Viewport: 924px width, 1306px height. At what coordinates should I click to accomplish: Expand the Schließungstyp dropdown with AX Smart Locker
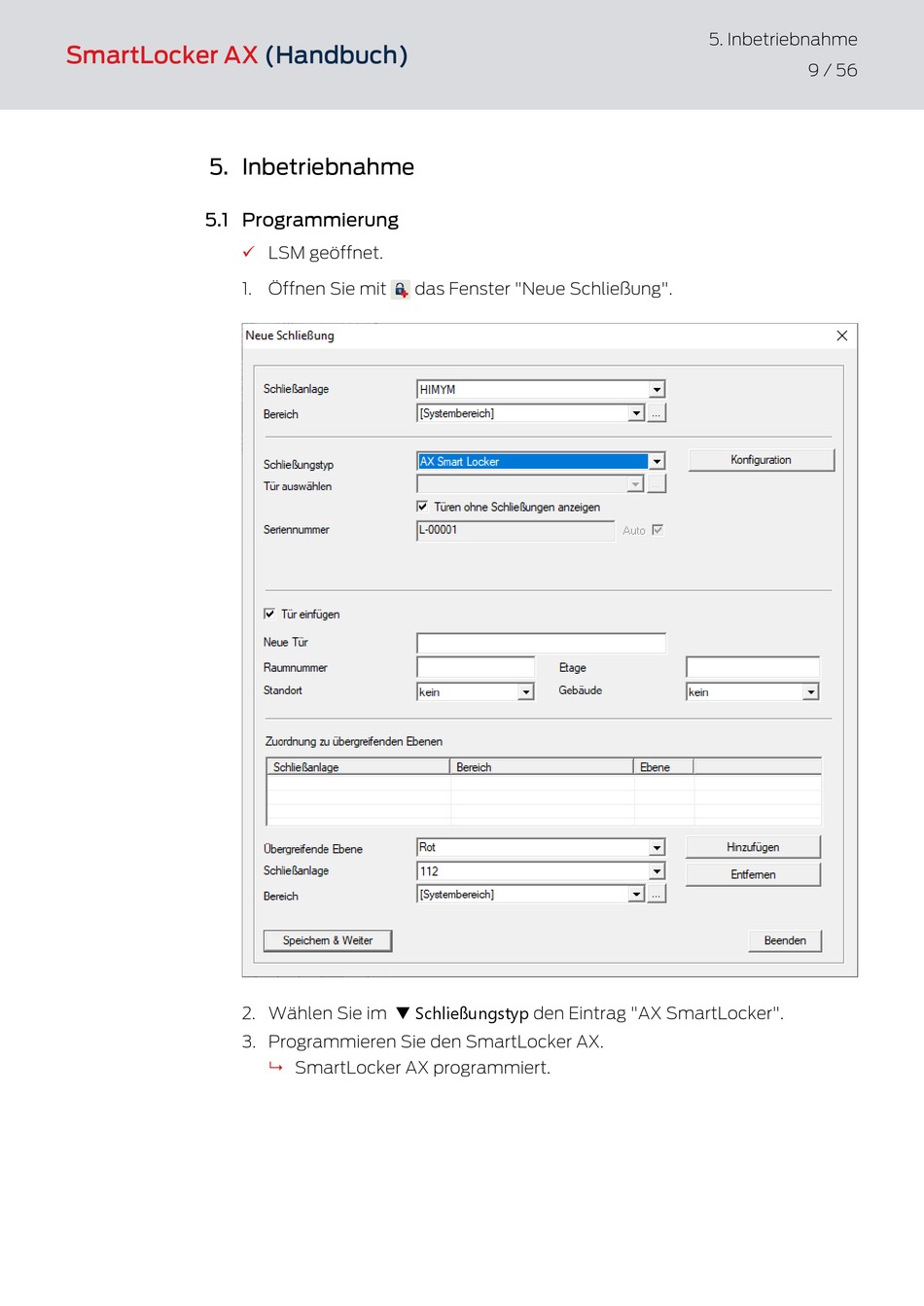657,461
